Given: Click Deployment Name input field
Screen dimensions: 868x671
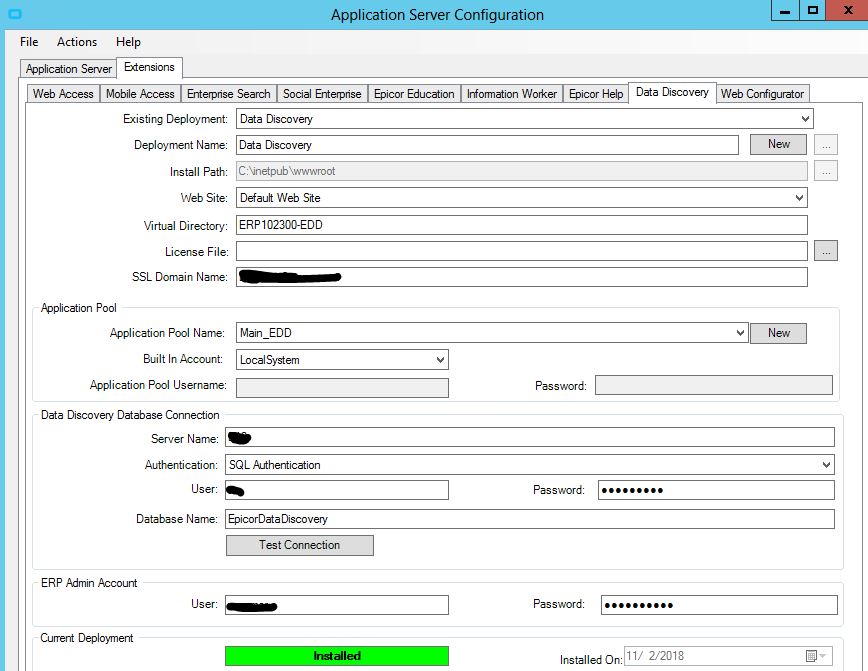Looking at the screenshot, I should click(487, 145).
